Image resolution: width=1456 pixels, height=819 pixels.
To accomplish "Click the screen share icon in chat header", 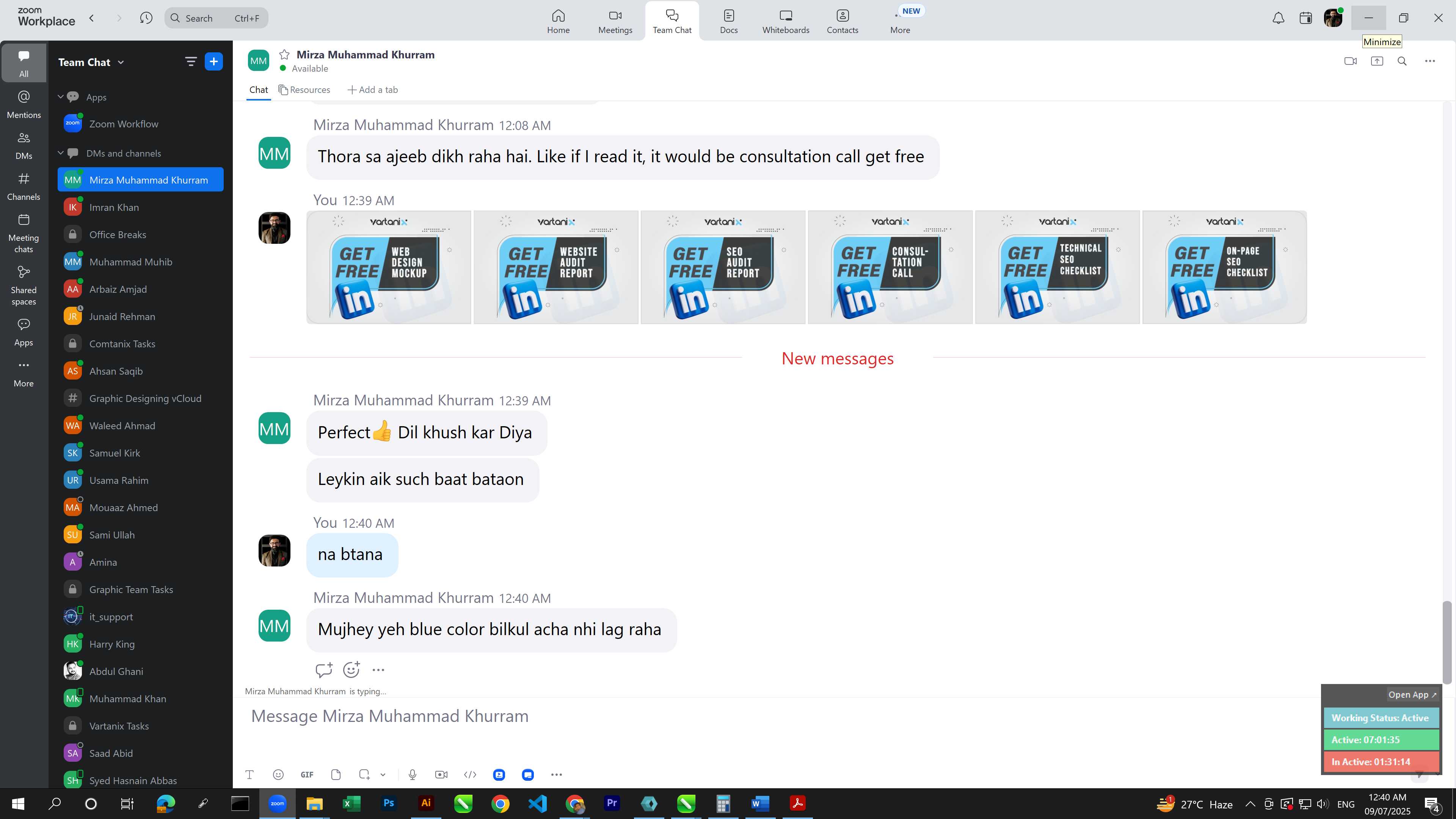I will (1377, 61).
